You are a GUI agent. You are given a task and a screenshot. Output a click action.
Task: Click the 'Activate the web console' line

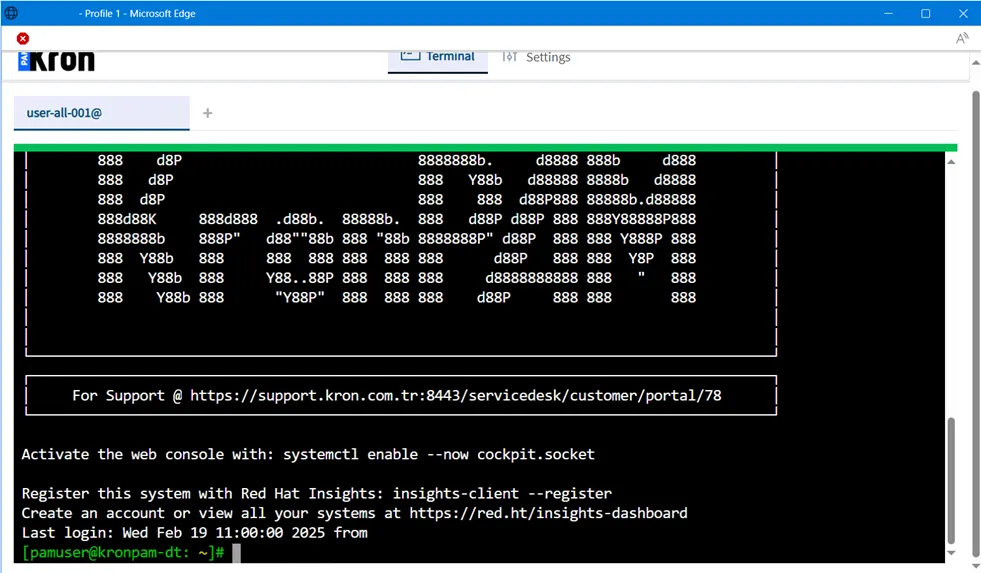(308, 454)
